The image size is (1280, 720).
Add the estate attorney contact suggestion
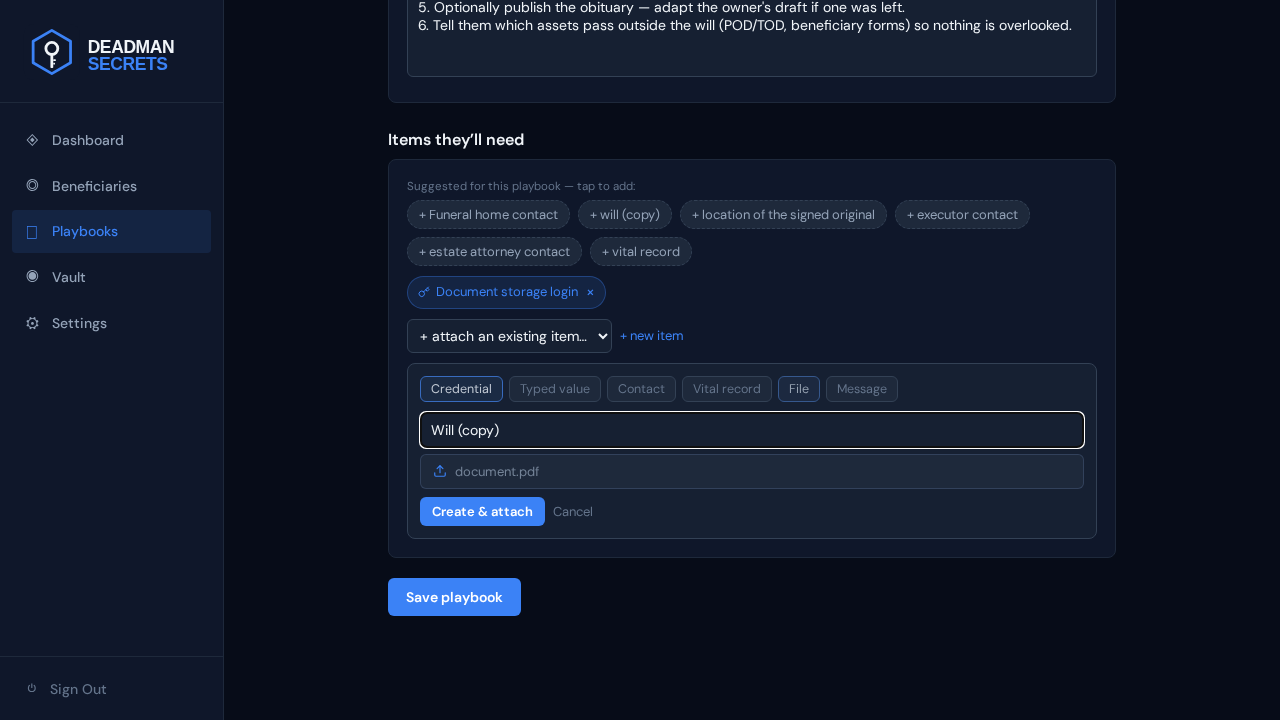(494, 251)
